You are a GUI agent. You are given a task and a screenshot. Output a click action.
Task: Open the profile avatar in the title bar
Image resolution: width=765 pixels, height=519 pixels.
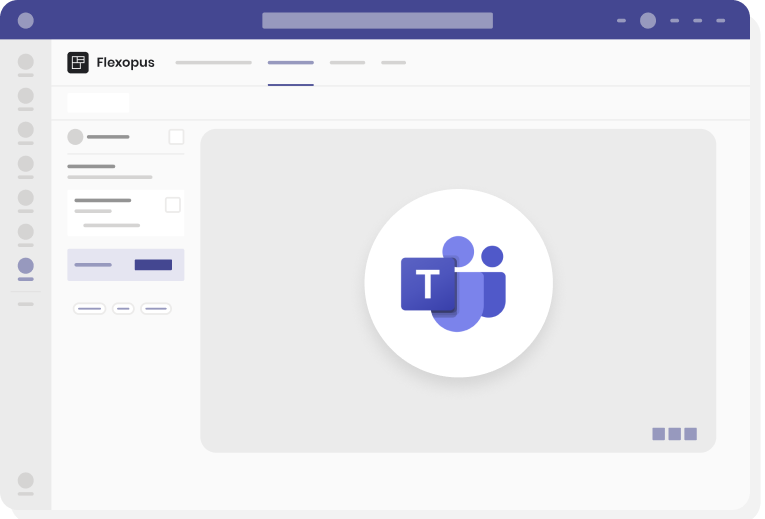click(648, 20)
